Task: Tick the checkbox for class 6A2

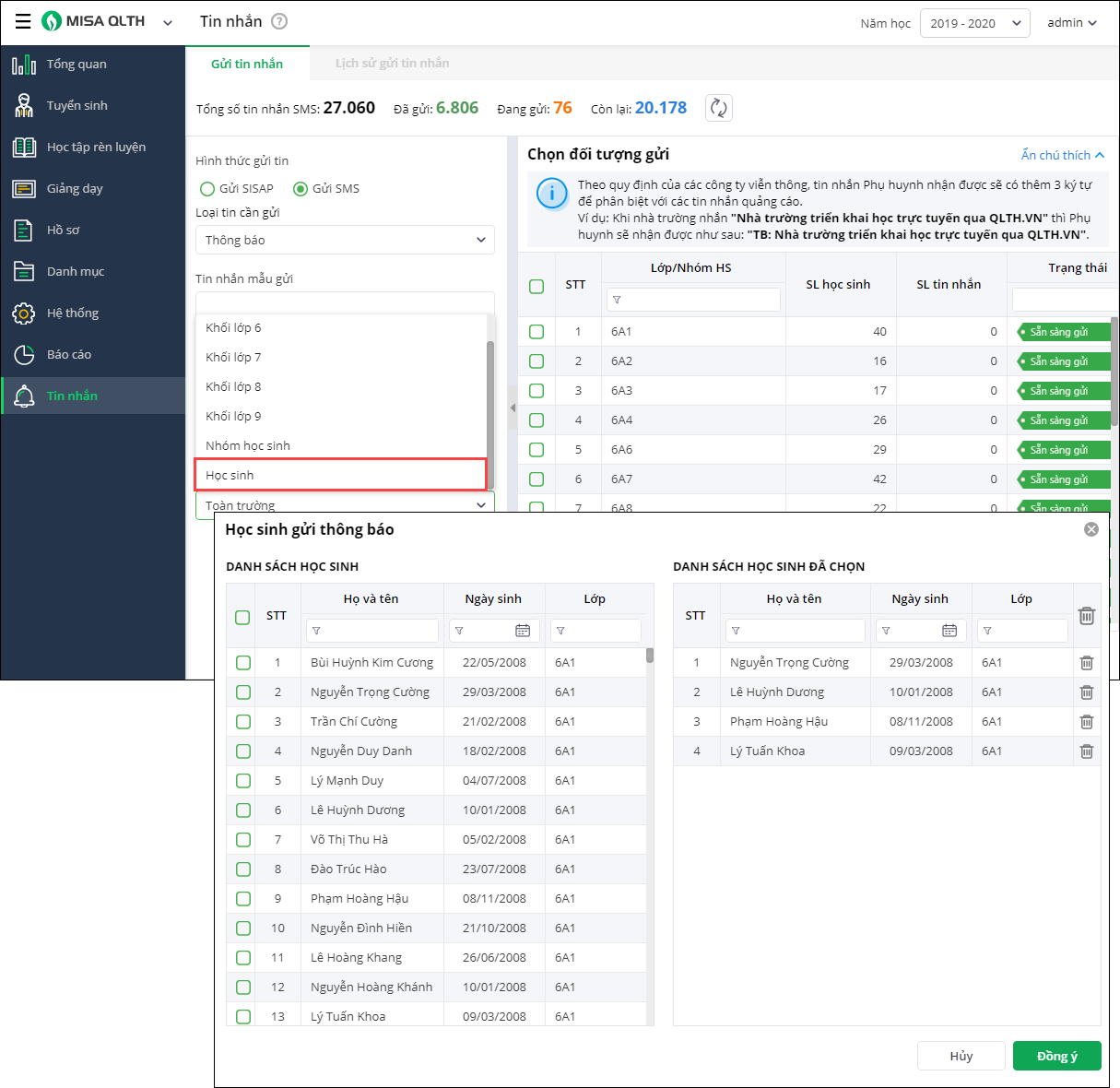Action: tap(536, 361)
